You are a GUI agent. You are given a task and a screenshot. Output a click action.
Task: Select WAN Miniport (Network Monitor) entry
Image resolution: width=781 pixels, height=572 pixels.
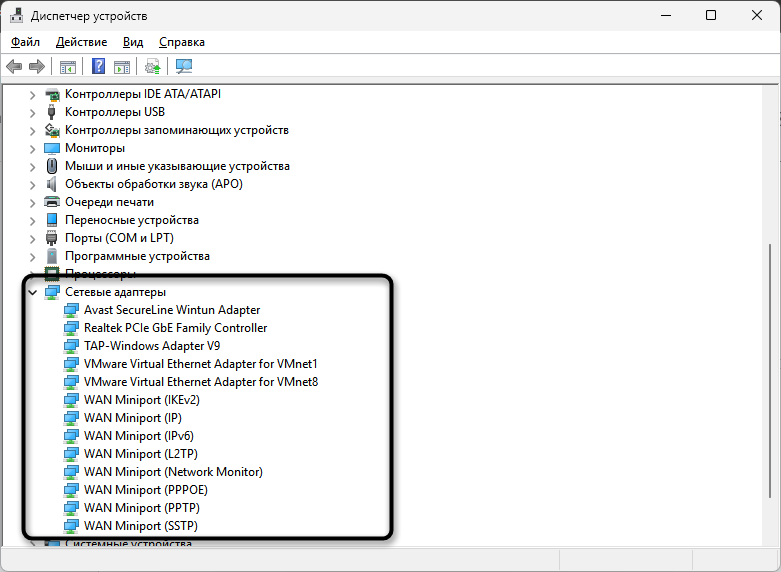click(173, 472)
